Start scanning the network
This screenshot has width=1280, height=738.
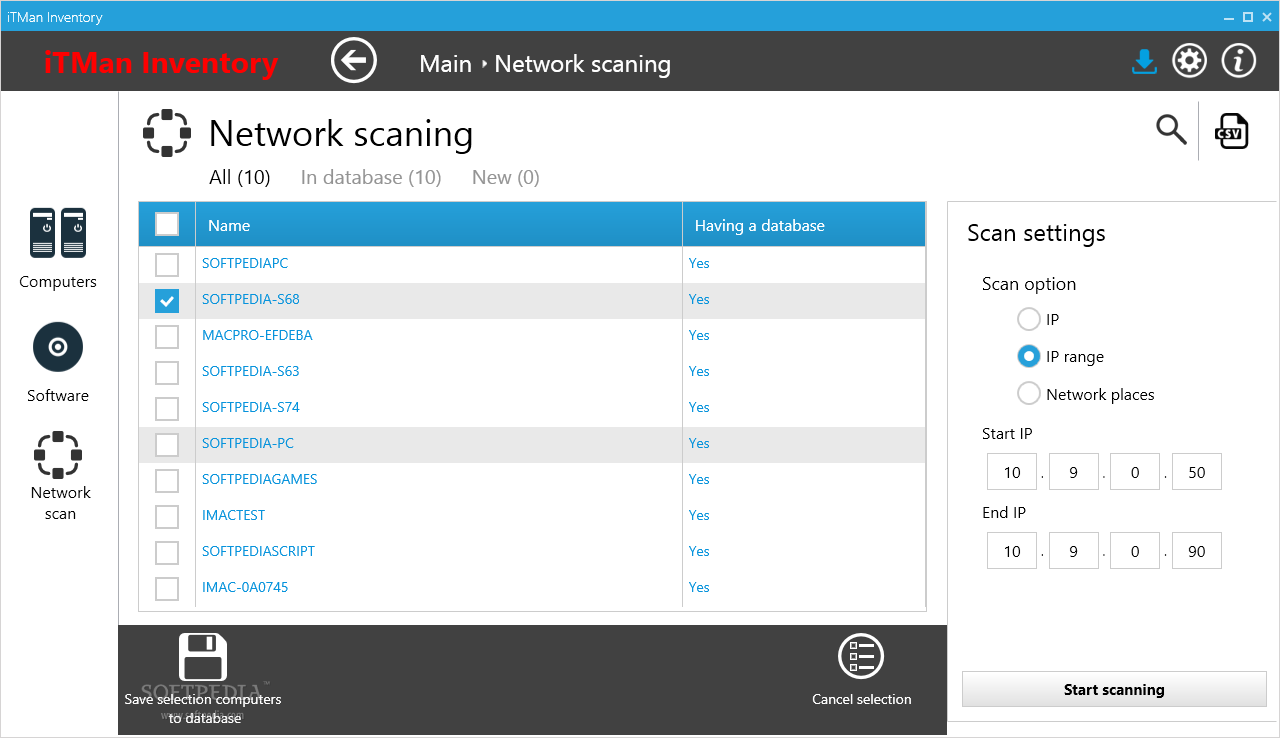(1114, 689)
